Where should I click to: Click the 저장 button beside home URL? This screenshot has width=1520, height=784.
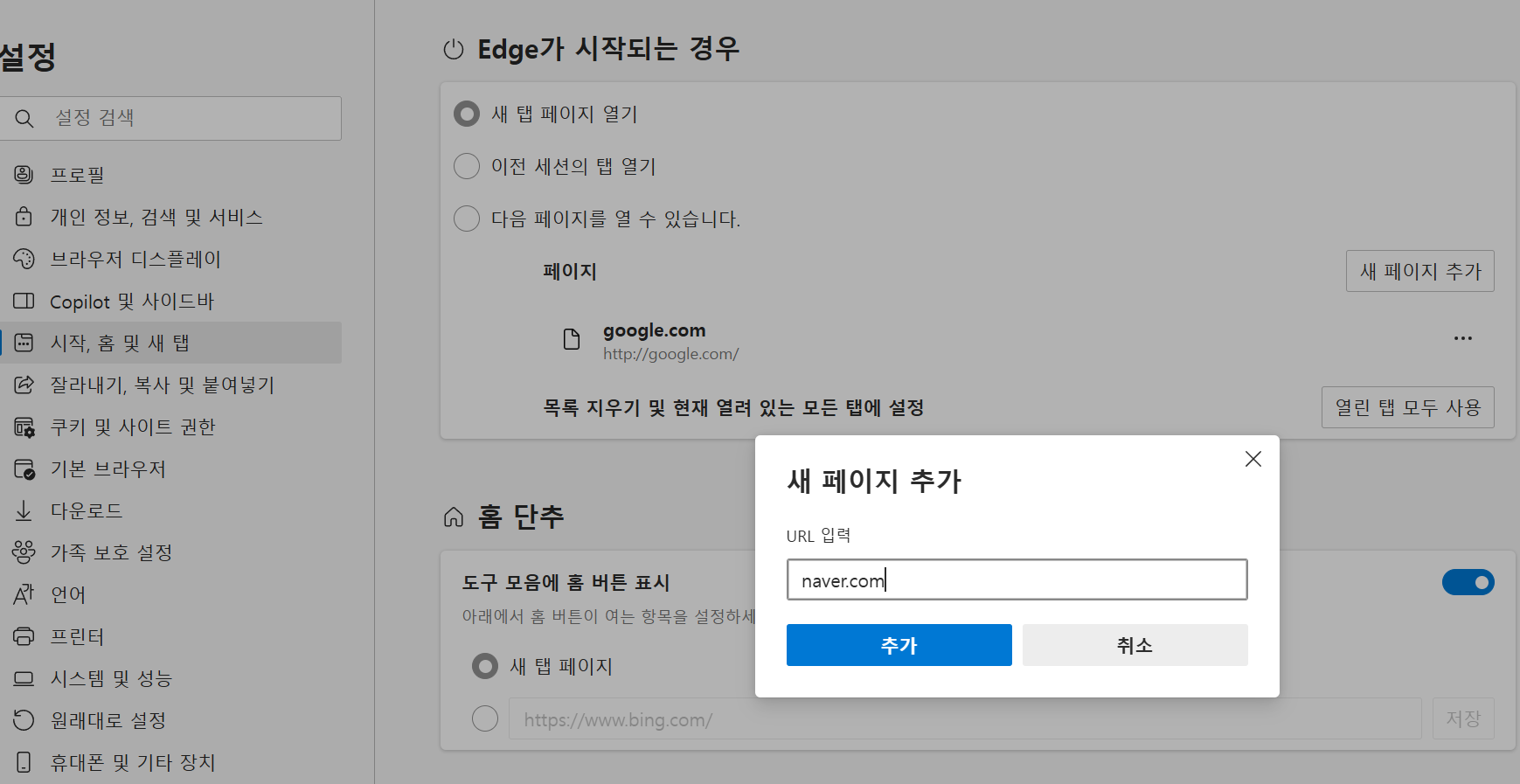tap(1463, 718)
